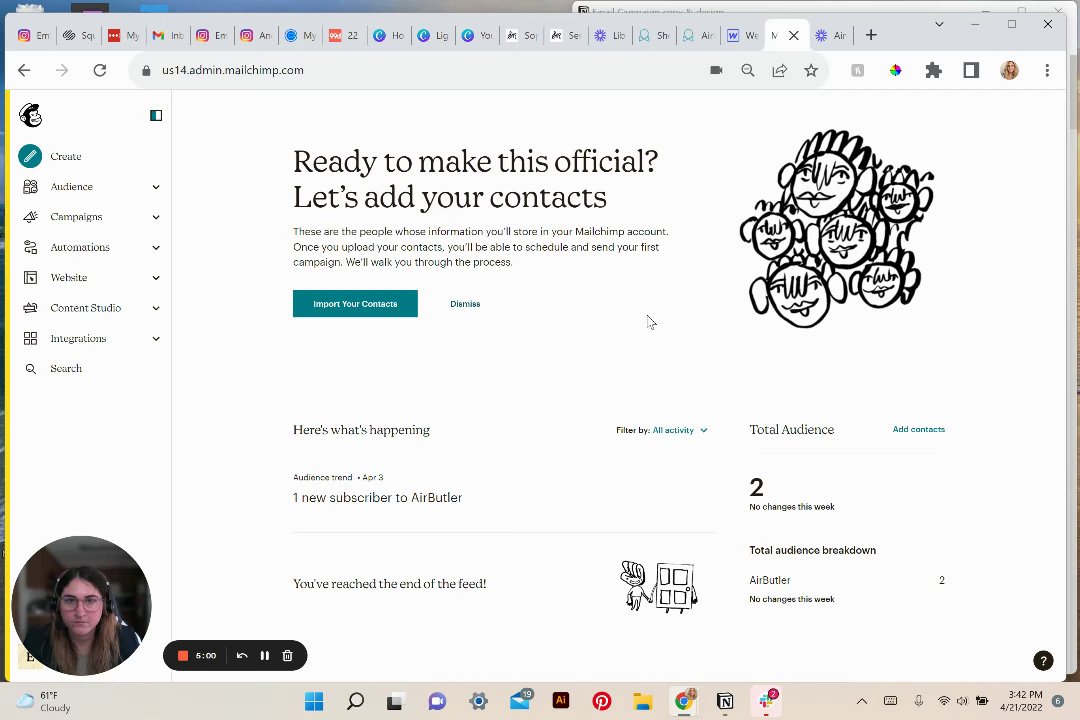Open the tab search dropdown arrow

pyautogui.click(x=939, y=24)
